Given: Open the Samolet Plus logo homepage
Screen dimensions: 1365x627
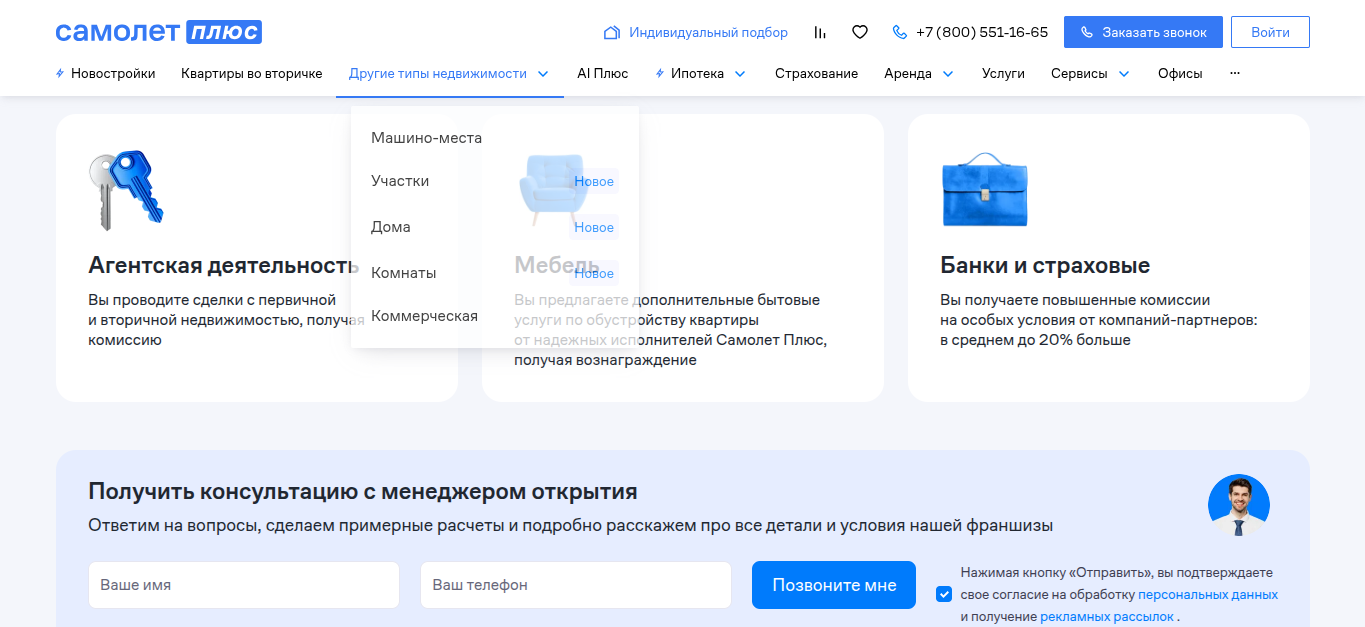Looking at the screenshot, I should tap(159, 32).
